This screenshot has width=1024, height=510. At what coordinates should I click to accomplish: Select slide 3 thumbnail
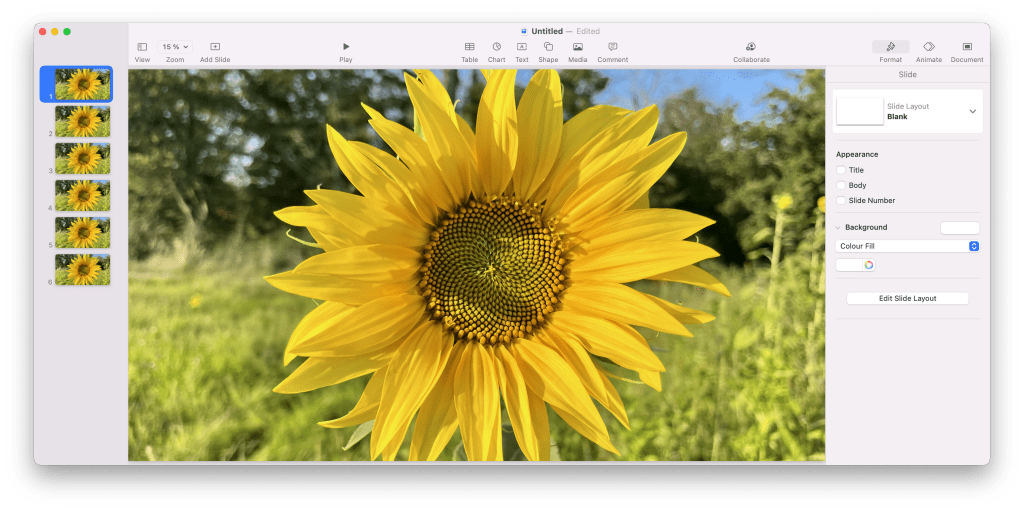[83, 159]
